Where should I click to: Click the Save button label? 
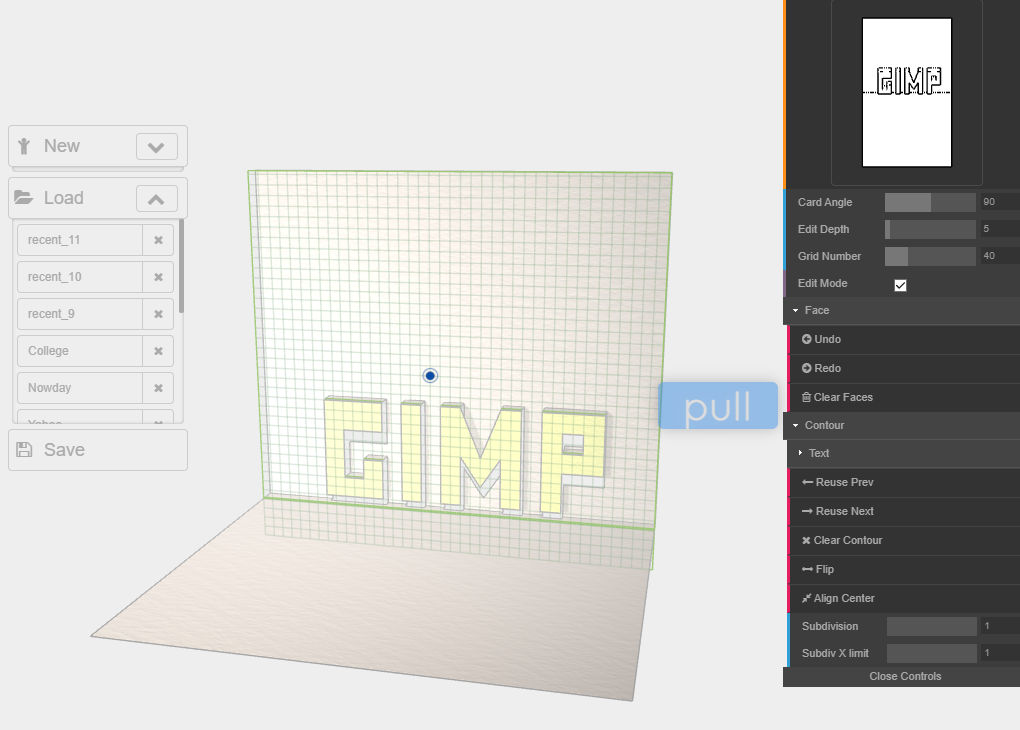[64, 450]
